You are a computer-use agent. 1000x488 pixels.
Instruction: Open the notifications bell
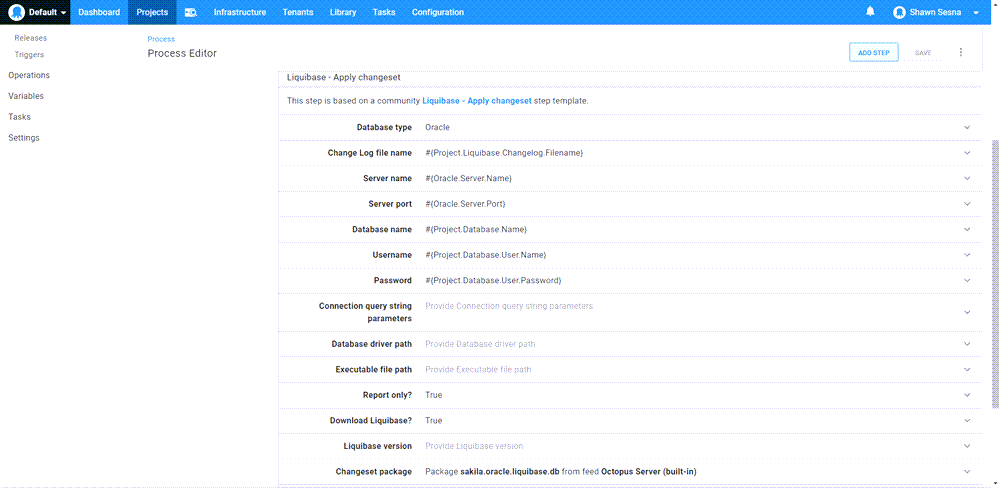[870, 12]
